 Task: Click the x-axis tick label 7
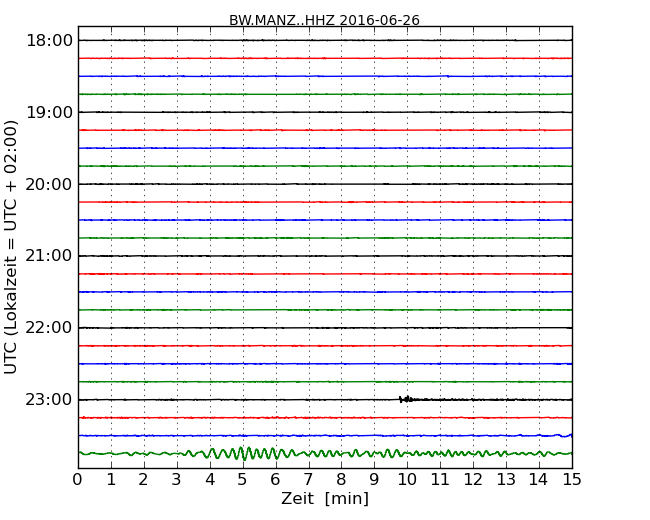pyautogui.click(x=308, y=480)
